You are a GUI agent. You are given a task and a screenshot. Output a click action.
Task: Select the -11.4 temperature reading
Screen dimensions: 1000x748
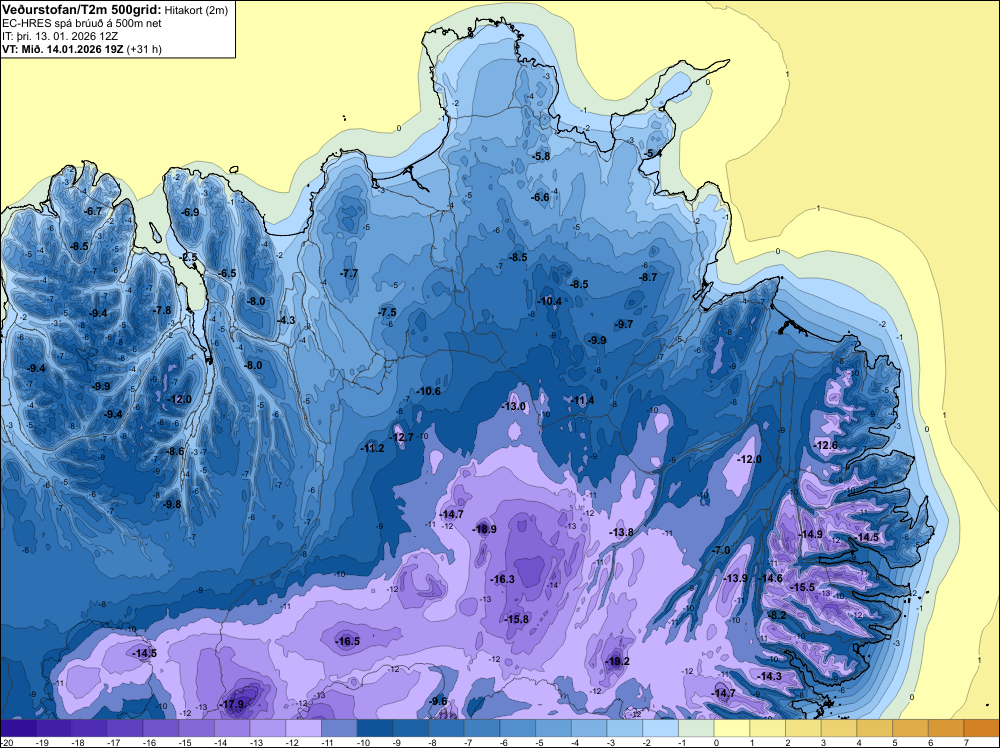(x=582, y=400)
